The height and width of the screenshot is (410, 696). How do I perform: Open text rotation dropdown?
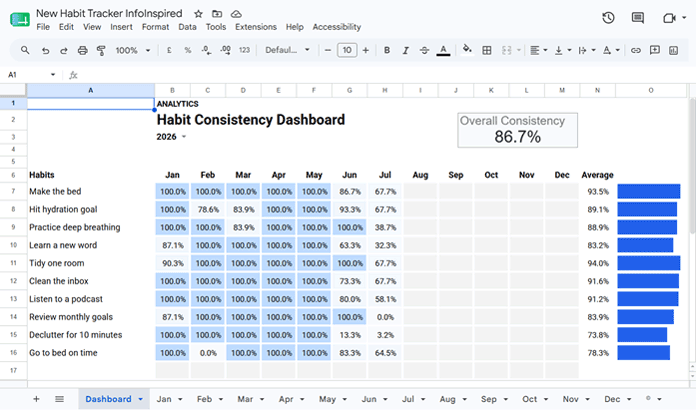click(611, 51)
